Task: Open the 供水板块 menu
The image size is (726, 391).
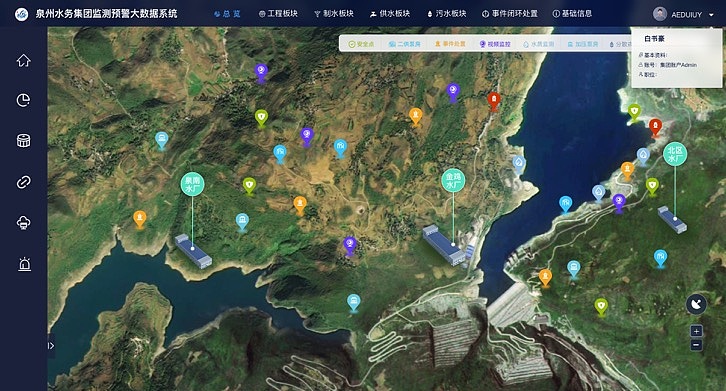Action: [390, 14]
